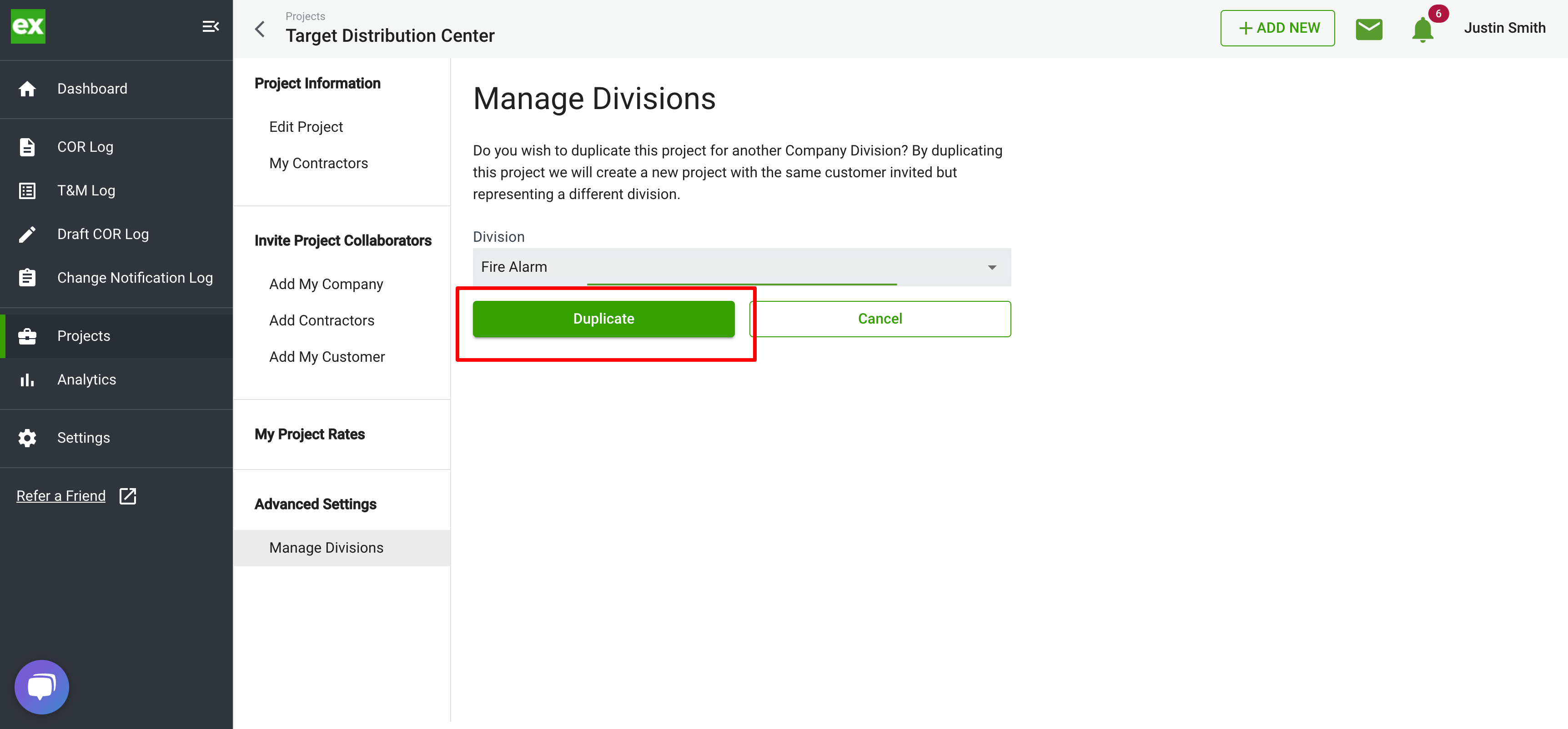Screen dimensions: 1568x729
Task: Open the notifications bell
Action: (1422, 30)
